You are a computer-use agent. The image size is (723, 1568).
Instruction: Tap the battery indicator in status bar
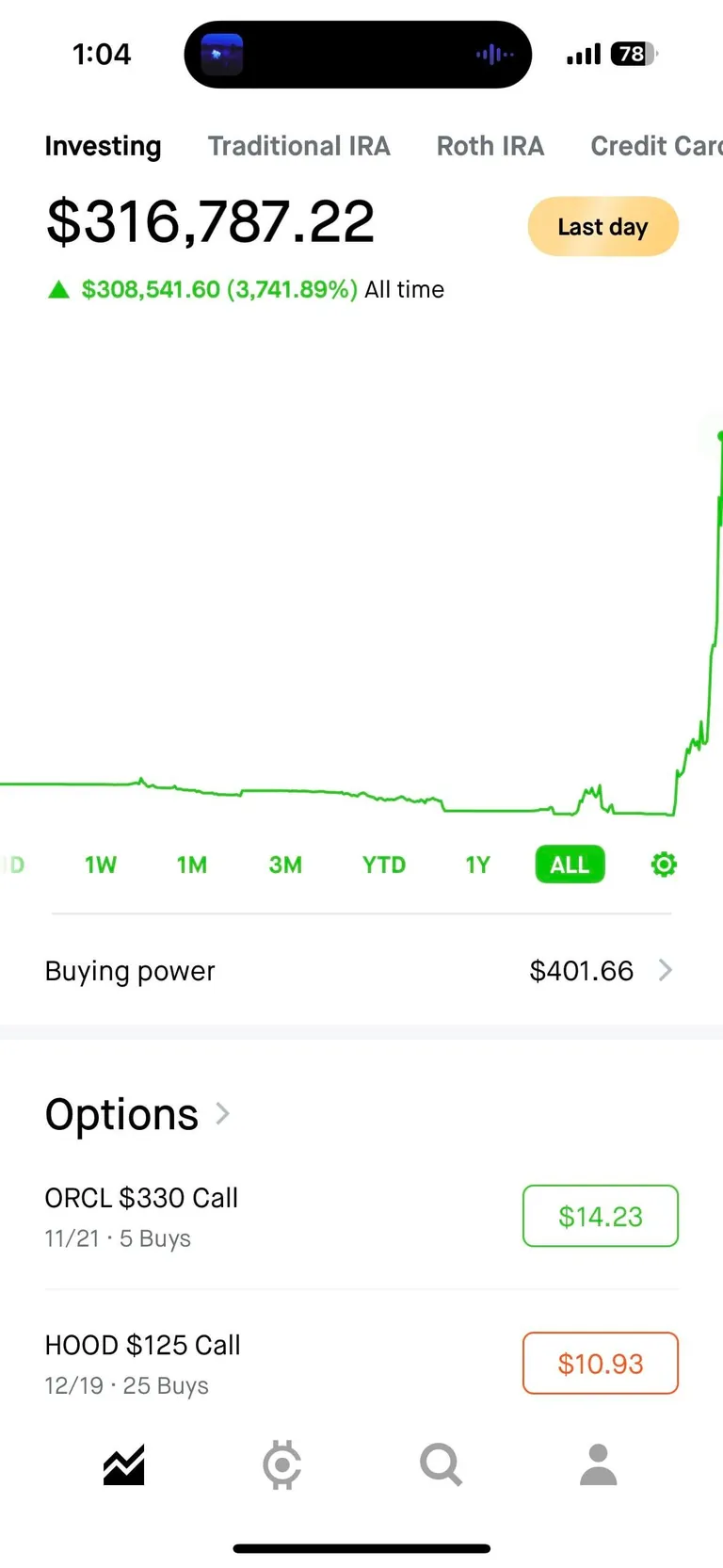pos(634,55)
